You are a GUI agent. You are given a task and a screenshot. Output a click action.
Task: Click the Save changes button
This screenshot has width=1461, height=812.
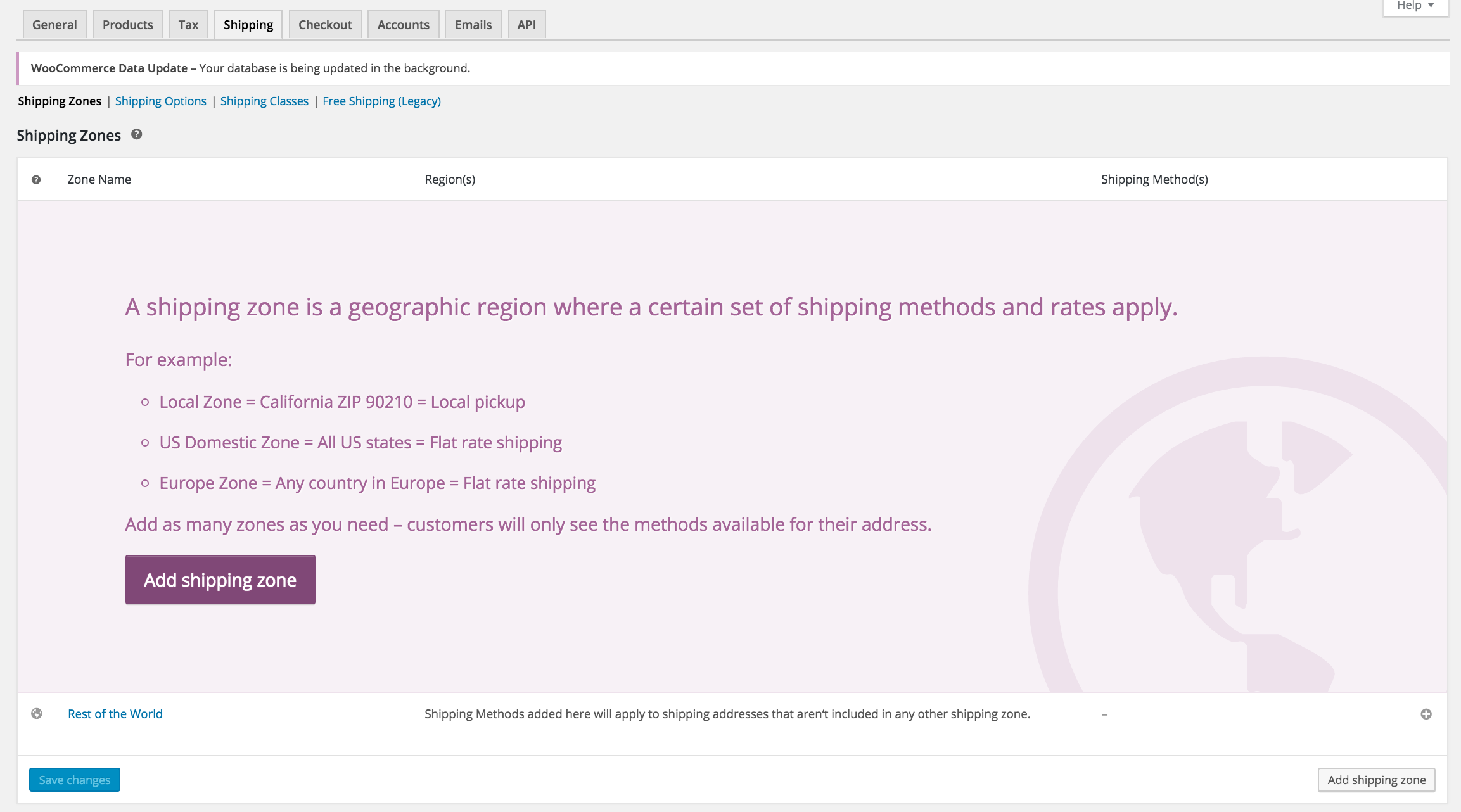click(75, 780)
